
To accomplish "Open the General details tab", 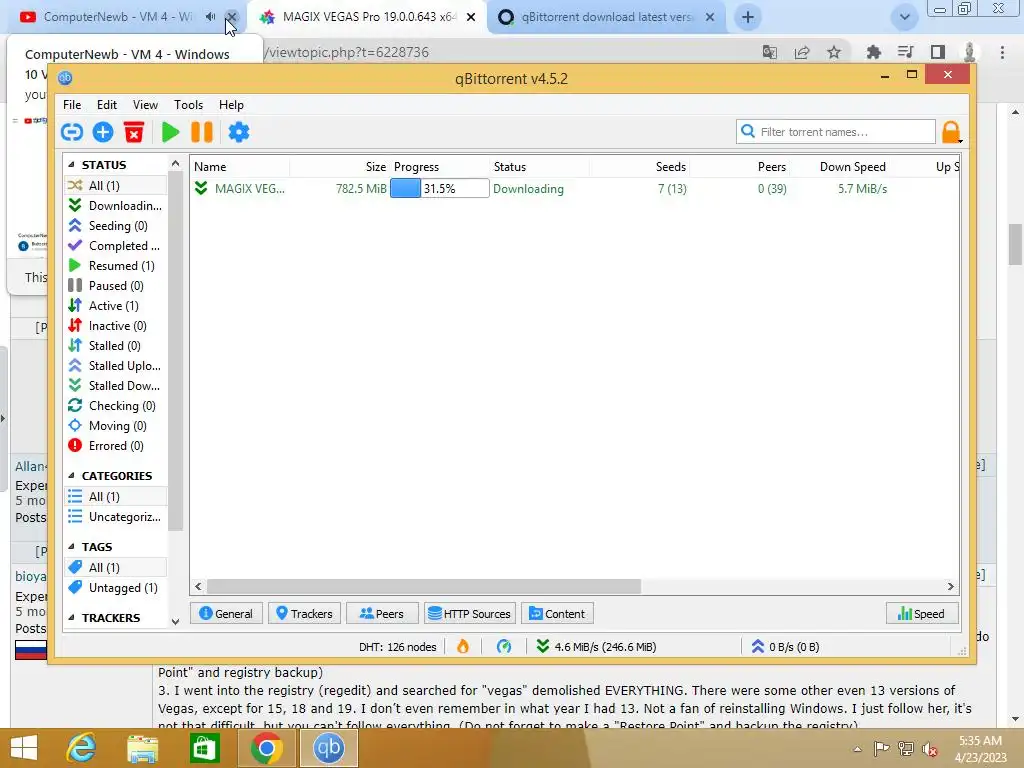I will pyautogui.click(x=226, y=614).
